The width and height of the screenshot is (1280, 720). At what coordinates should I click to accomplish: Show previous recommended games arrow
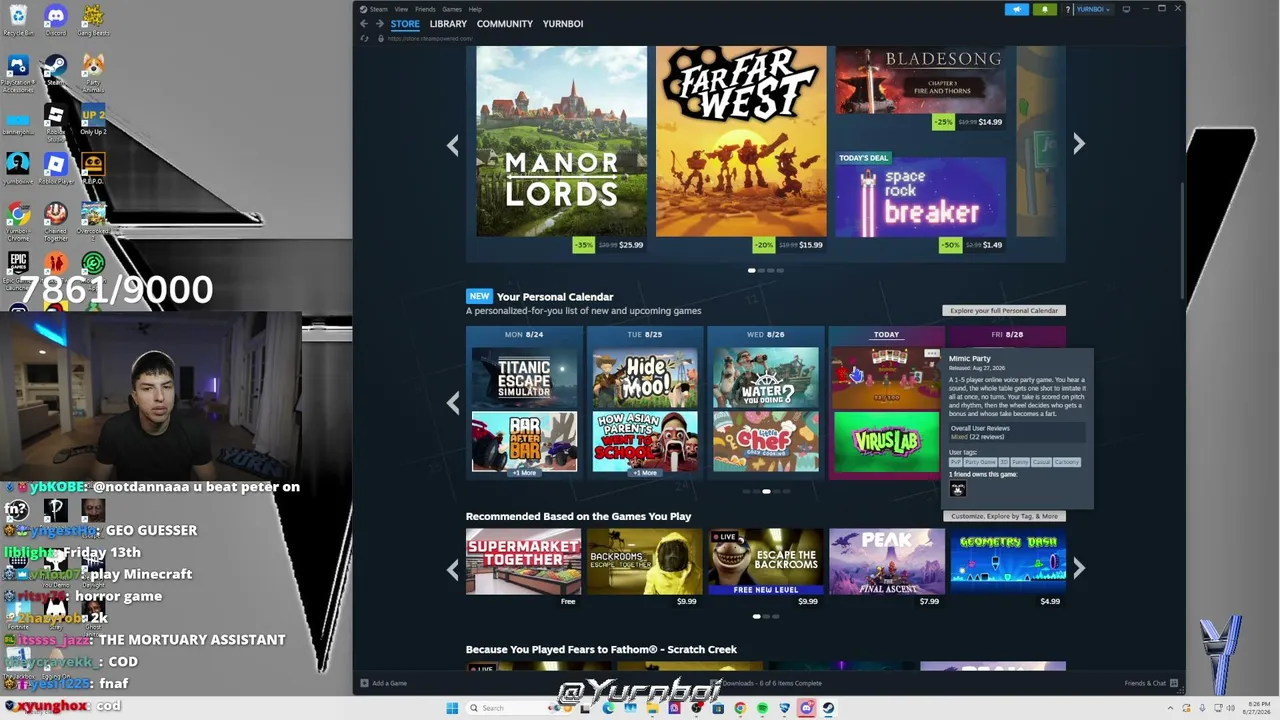(x=453, y=569)
